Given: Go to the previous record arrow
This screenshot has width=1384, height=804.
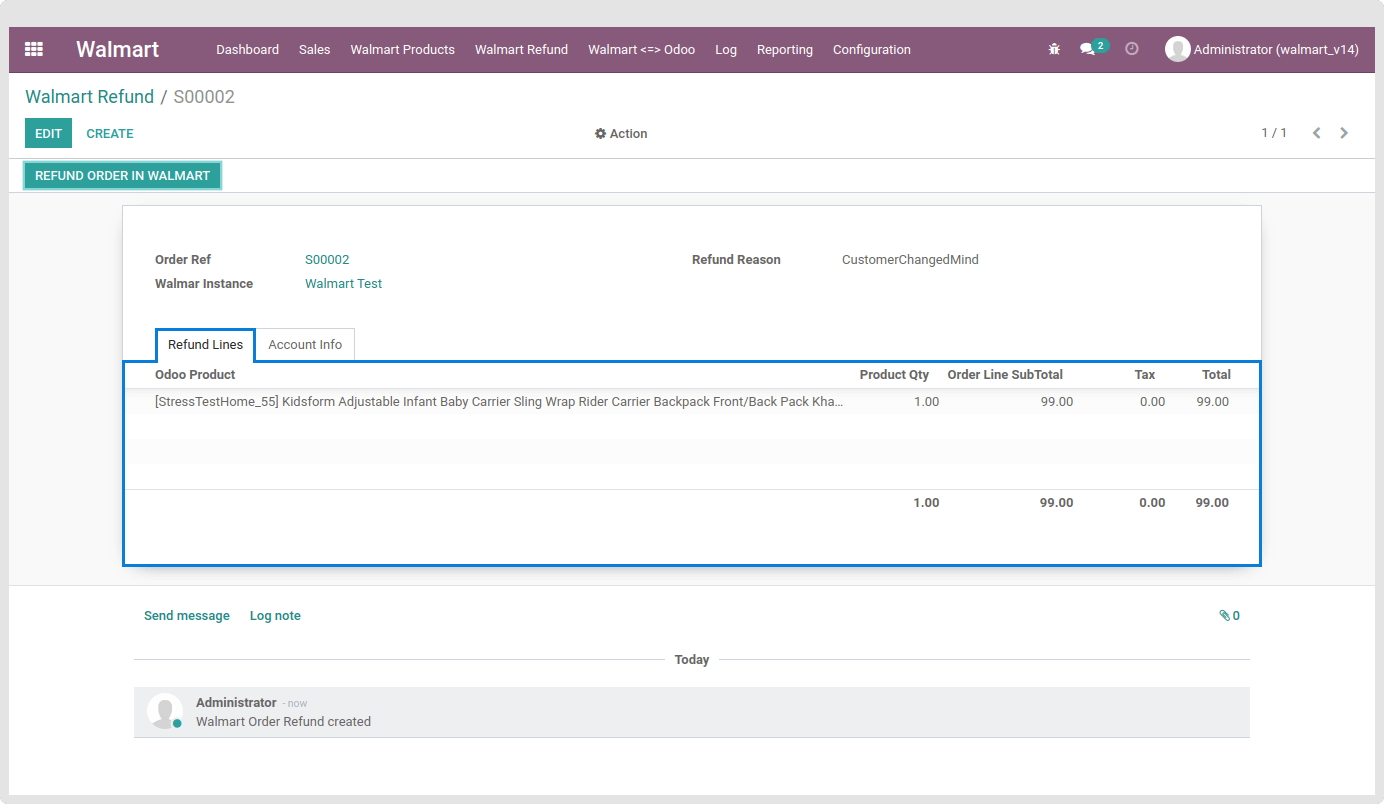Looking at the screenshot, I should click(x=1317, y=133).
